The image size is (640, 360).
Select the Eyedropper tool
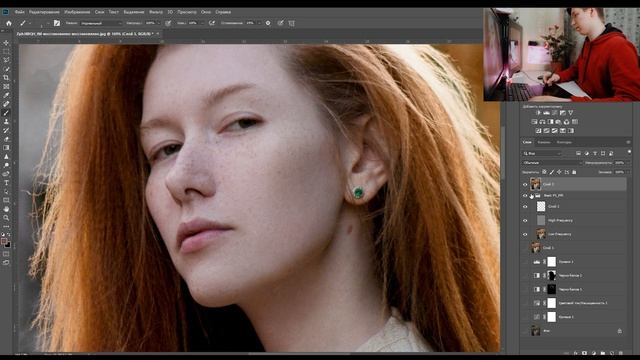pos(6,95)
